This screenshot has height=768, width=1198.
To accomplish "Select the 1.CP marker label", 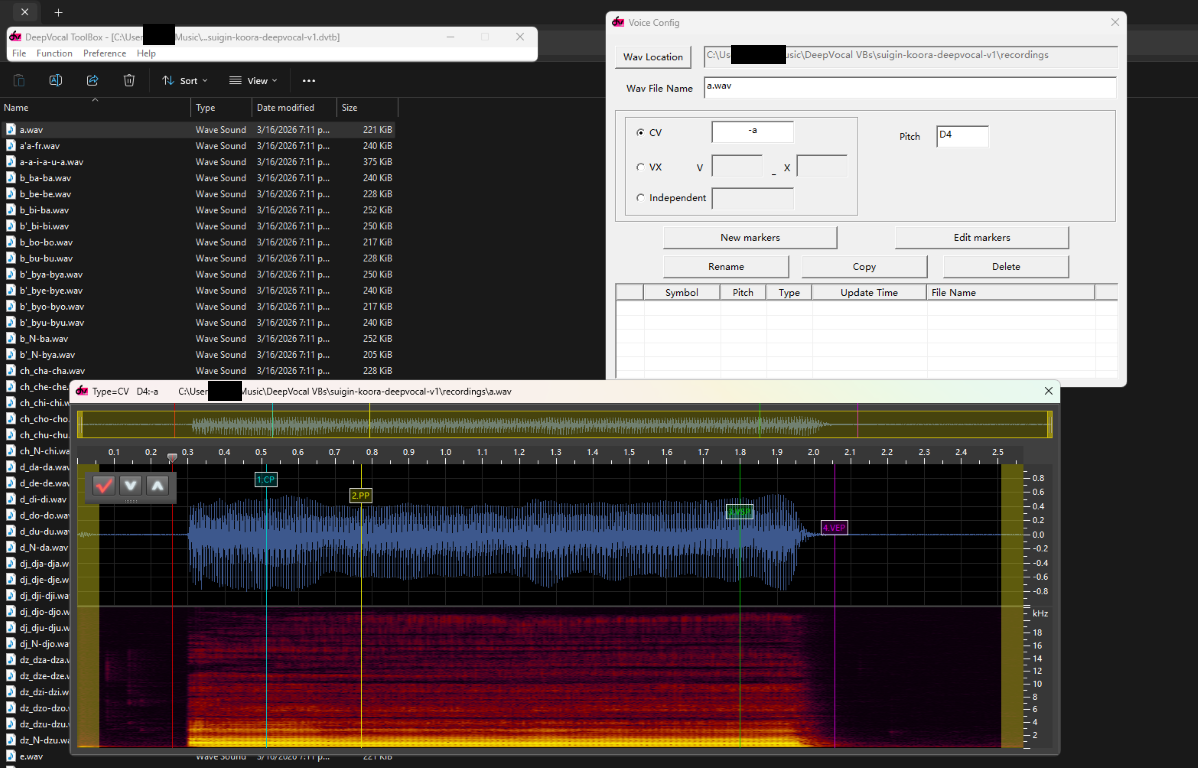I will pos(266,480).
